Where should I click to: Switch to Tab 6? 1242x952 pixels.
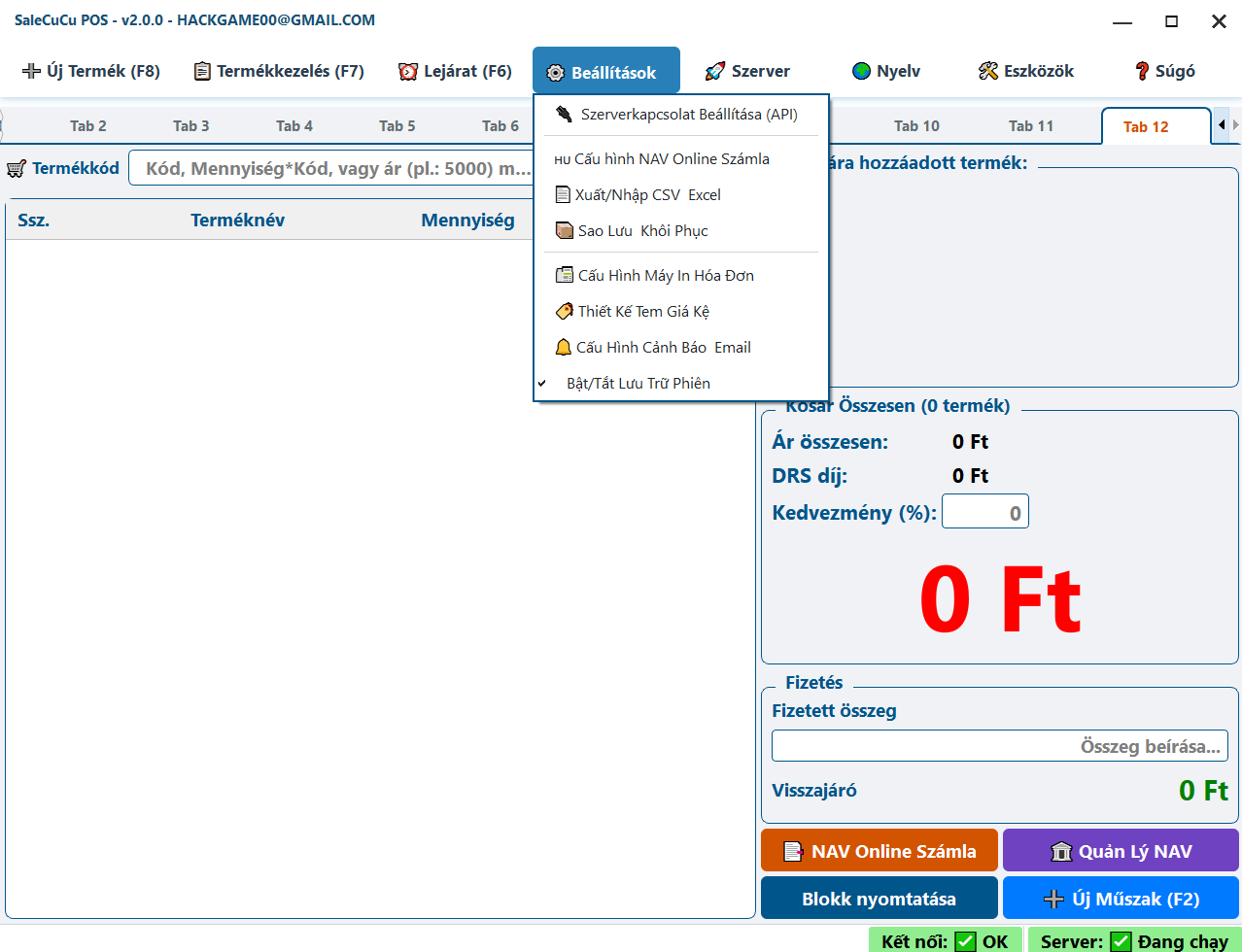(500, 126)
